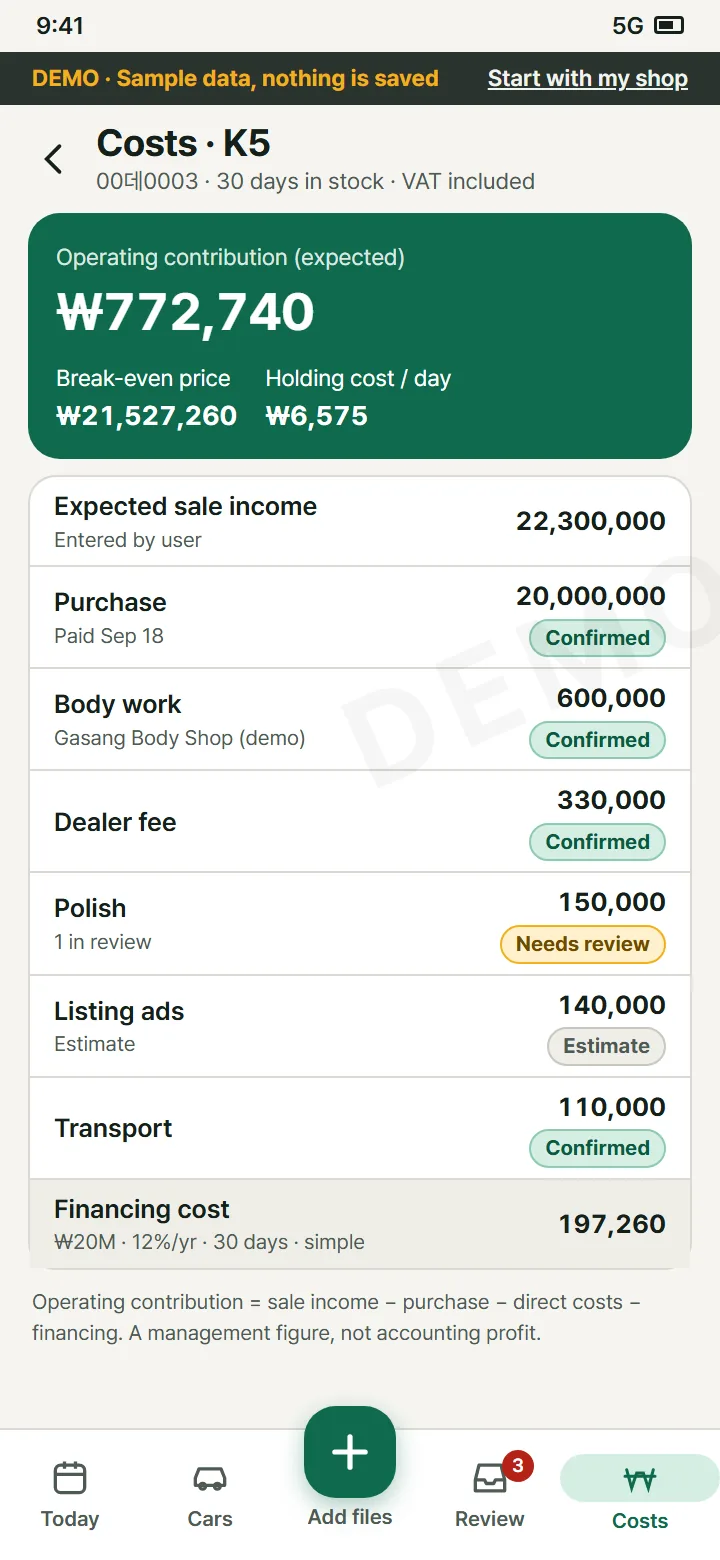
Task: Tap the Needs review badge on Polish
Action: pos(583,944)
